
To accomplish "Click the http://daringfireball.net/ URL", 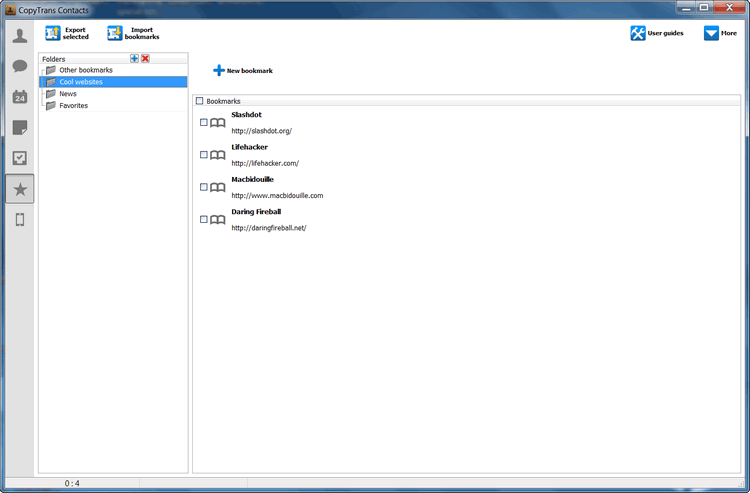I will click(x=269, y=228).
